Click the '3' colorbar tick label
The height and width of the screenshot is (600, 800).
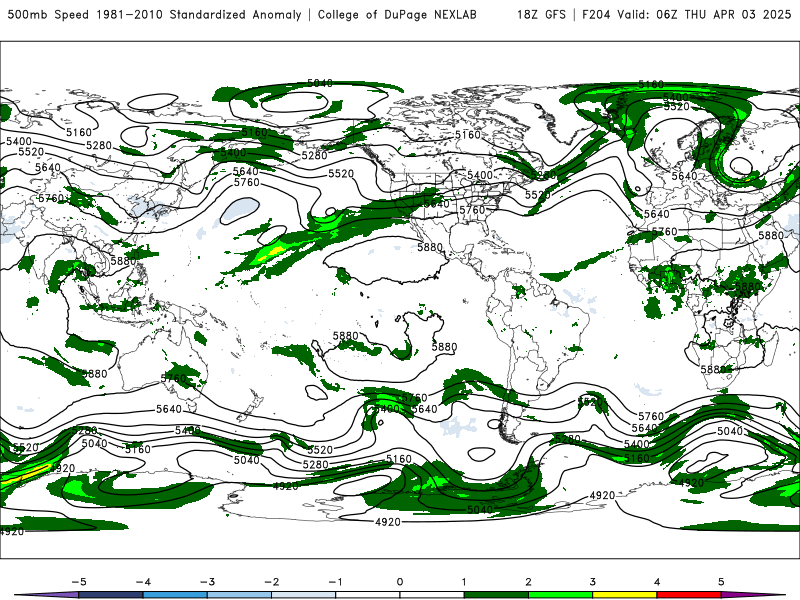[x=593, y=582]
